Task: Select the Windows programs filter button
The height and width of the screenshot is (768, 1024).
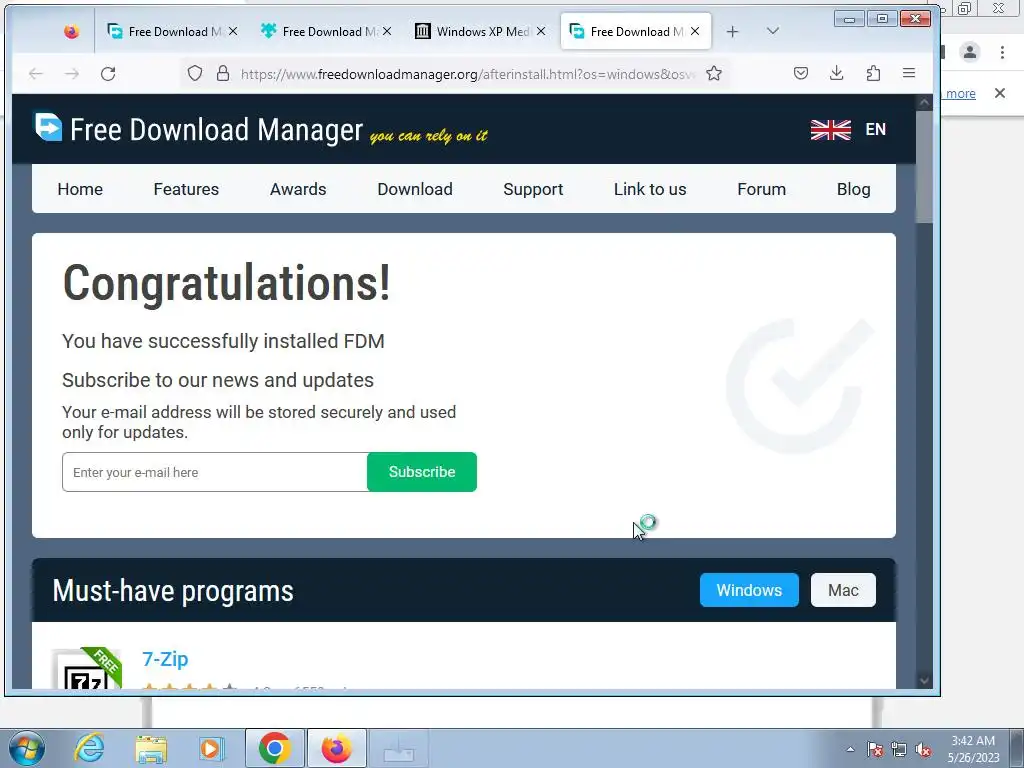Action: click(x=749, y=590)
